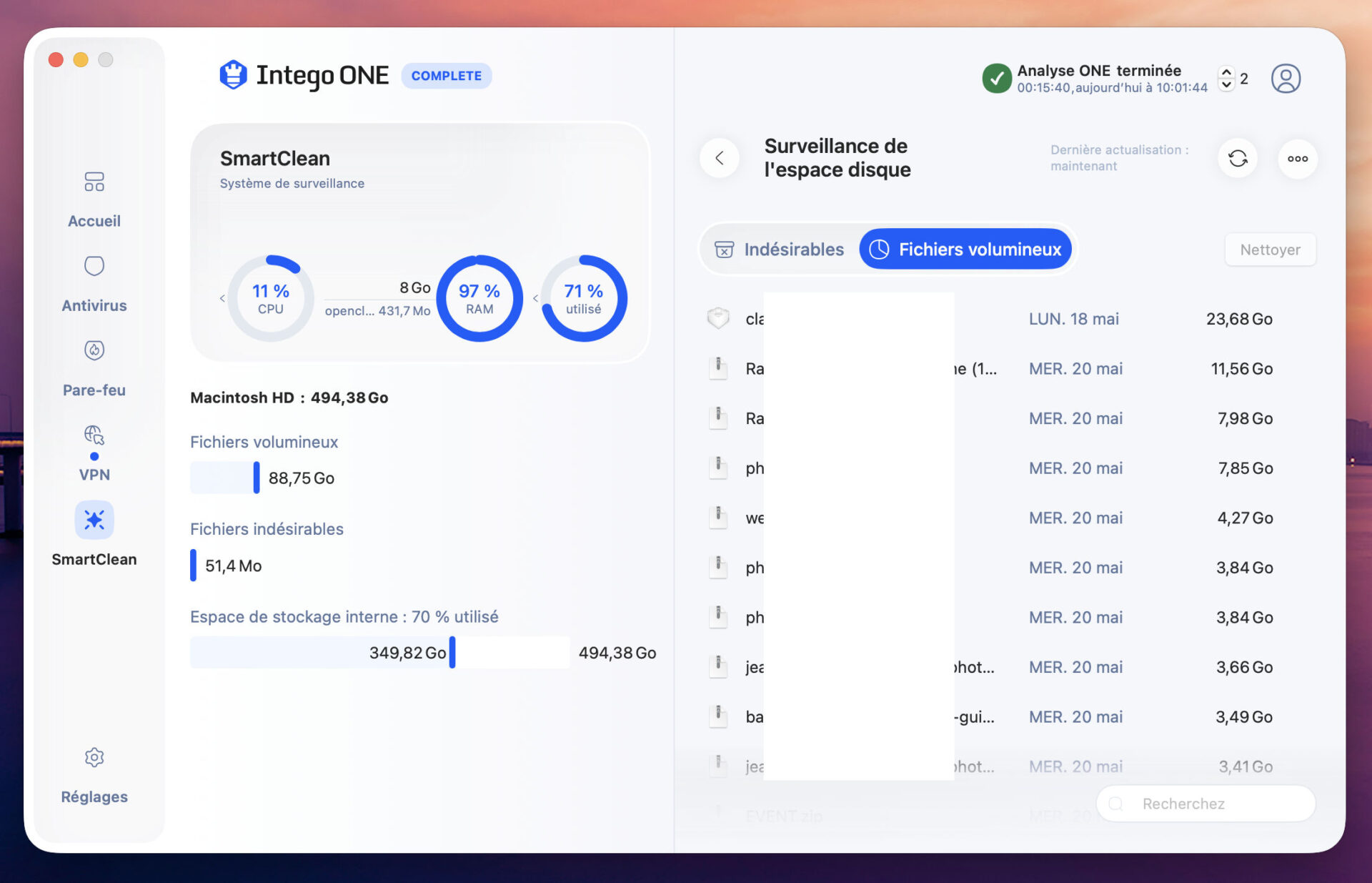Click zip file icon in 7,98 Go row
The image size is (1372, 883).
click(718, 418)
